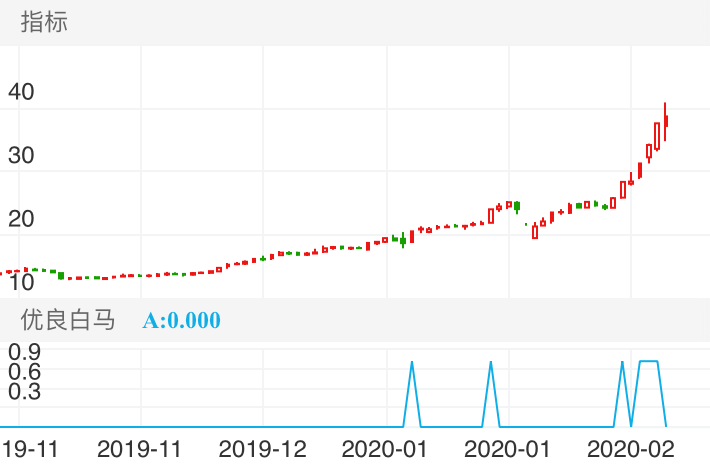
Task: Click the 30 price axis label
Action: tap(22, 155)
